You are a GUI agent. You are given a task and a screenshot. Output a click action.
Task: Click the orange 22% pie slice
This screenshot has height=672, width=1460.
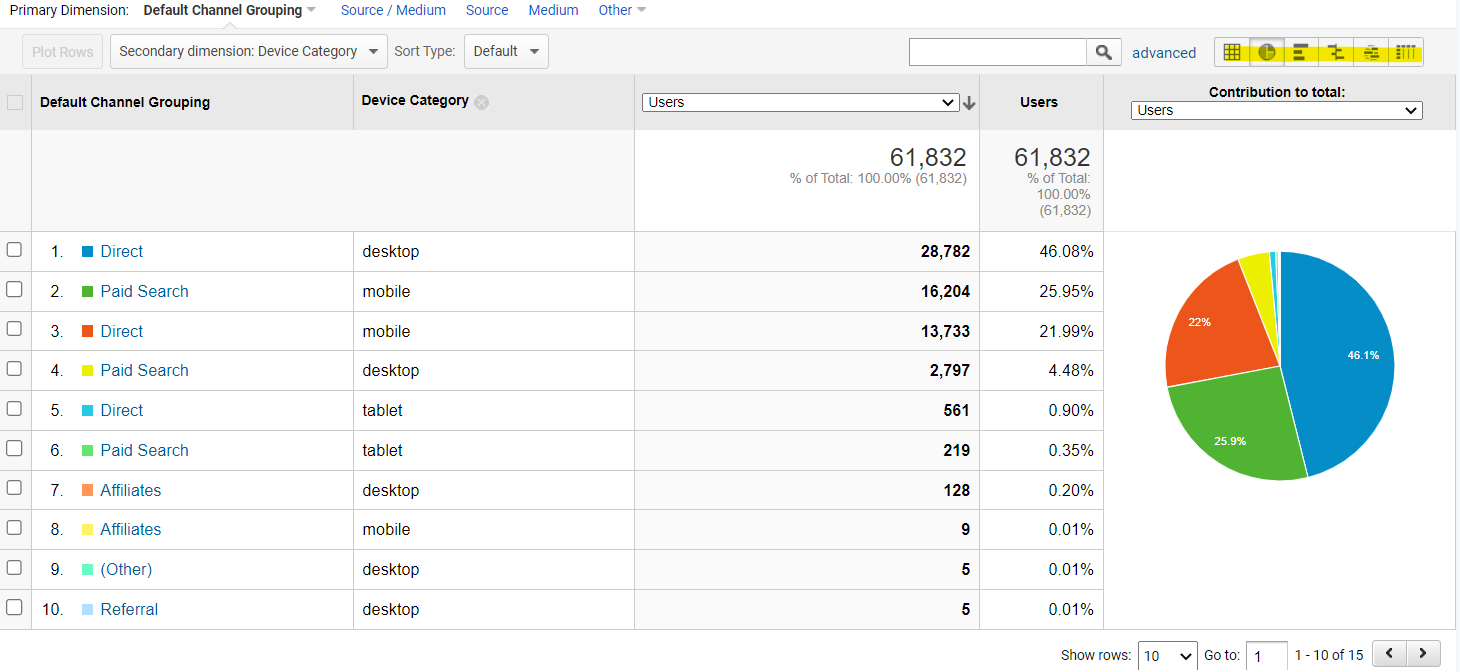[x=1215, y=325]
